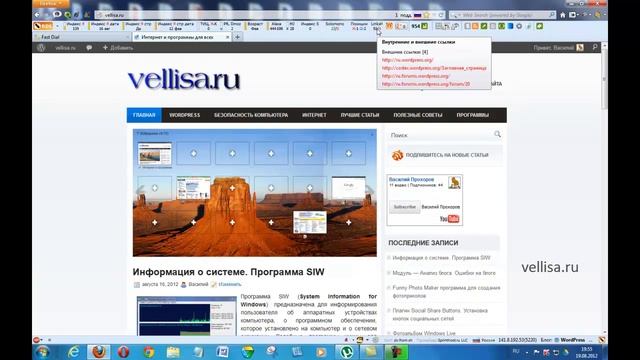Reload page with the refresh icon
The width and height of the screenshot is (640, 360).
pos(441,15)
